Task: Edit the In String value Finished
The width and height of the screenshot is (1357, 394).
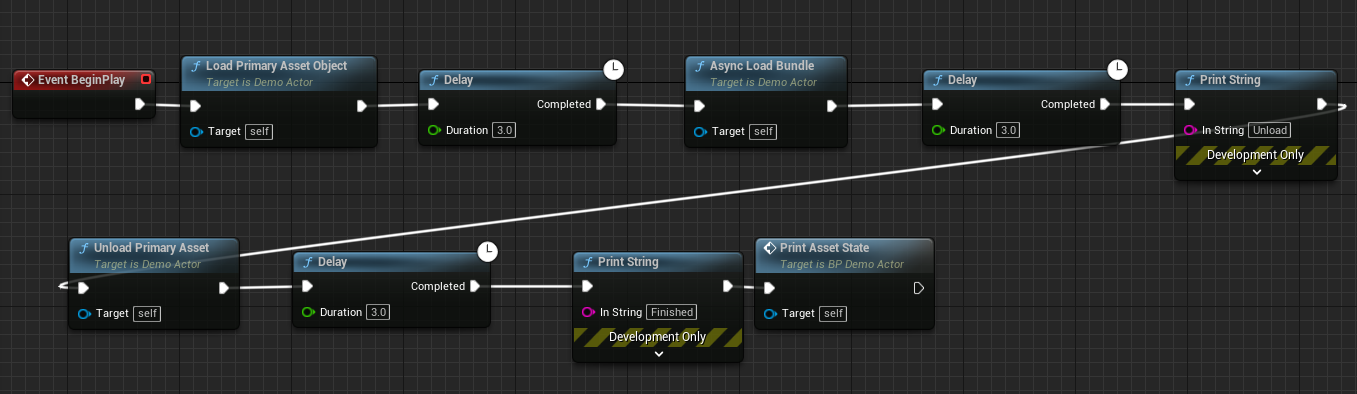Action: (x=672, y=312)
